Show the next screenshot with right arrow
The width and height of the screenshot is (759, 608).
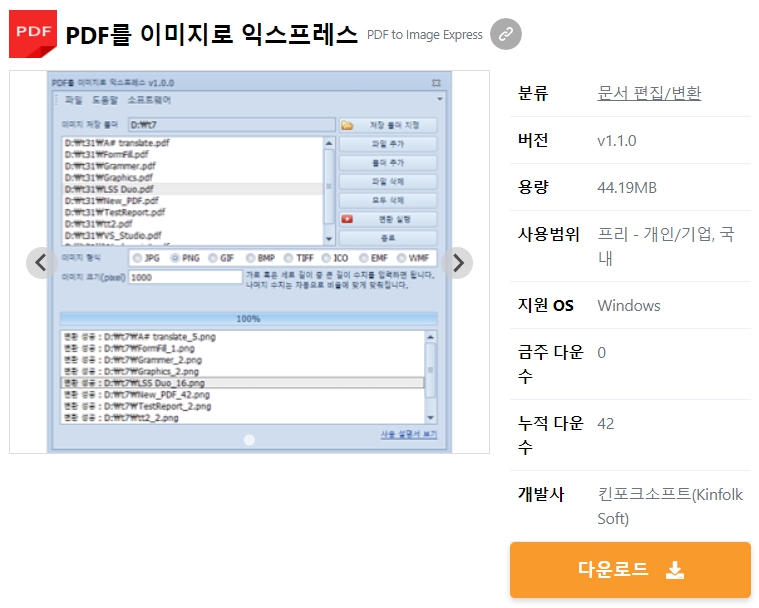pyautogui.click(x=457, y=263)
